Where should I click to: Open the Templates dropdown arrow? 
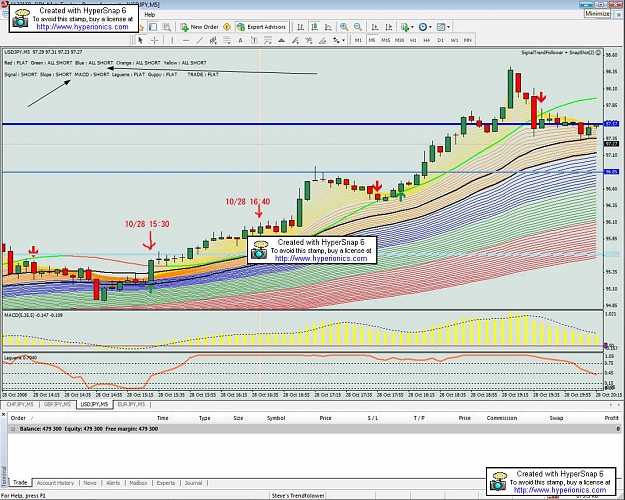click(448, 27)
